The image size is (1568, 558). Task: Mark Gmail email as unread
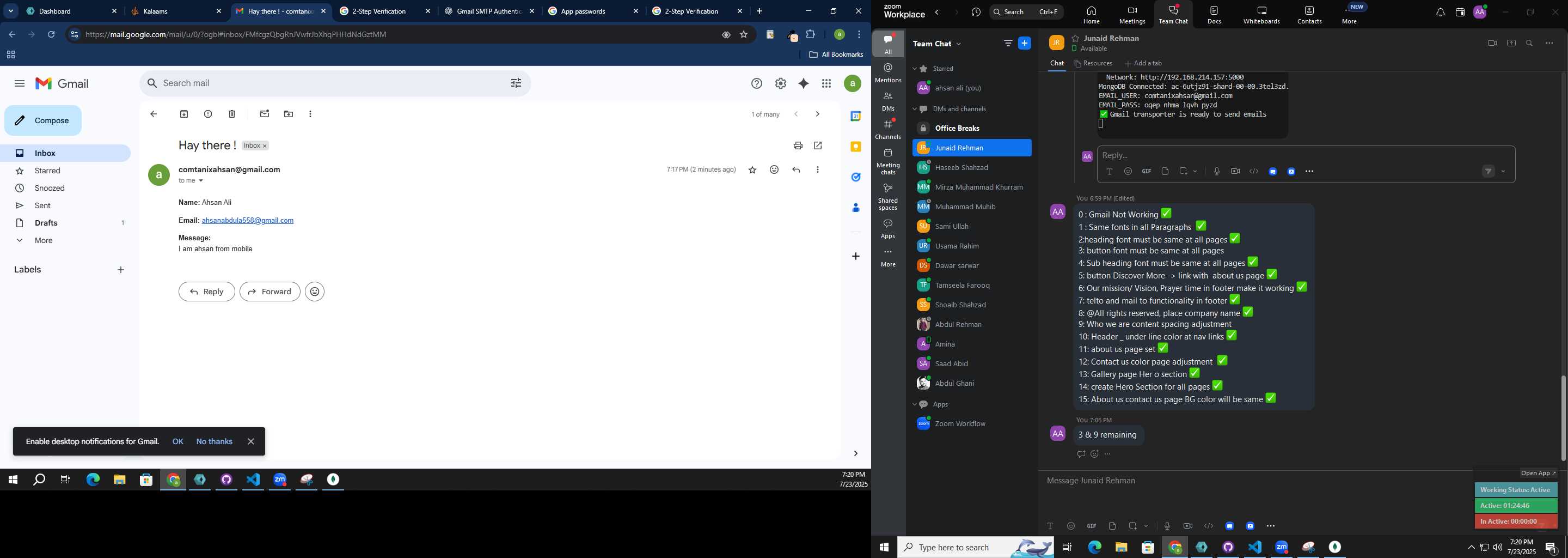pos(264,114)
